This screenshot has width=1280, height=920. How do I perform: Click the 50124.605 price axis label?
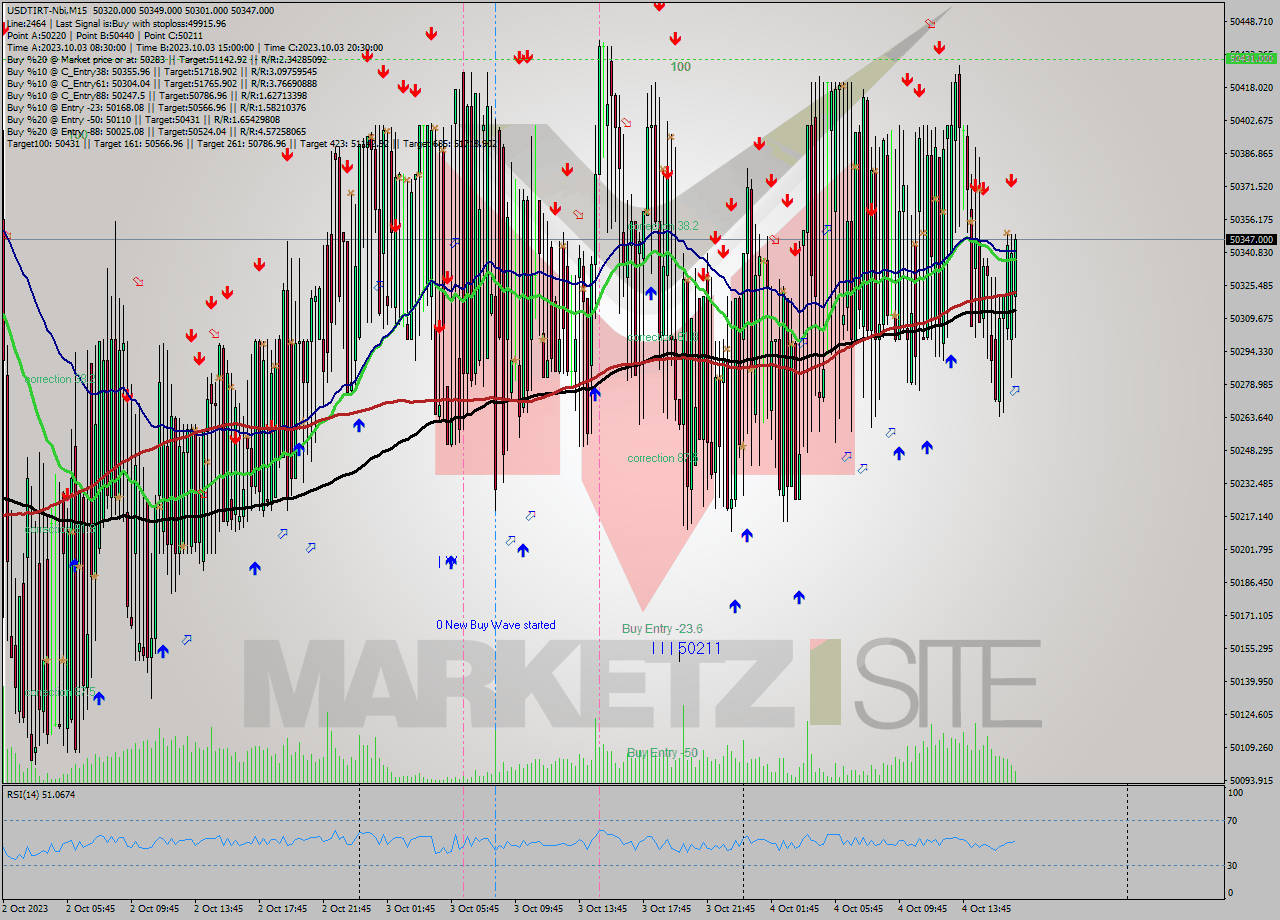1253,715
